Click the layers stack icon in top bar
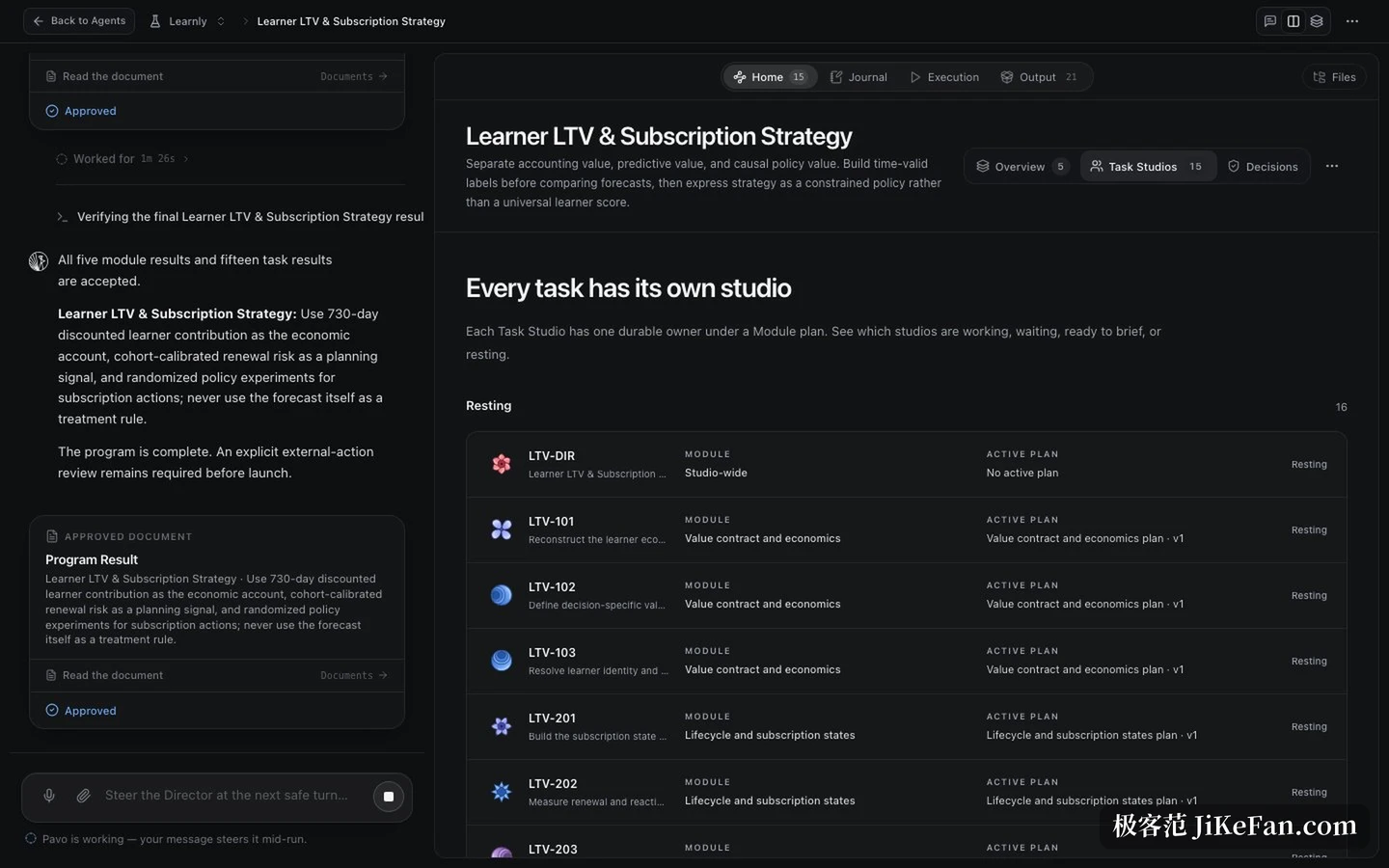 coord(1317,21)
